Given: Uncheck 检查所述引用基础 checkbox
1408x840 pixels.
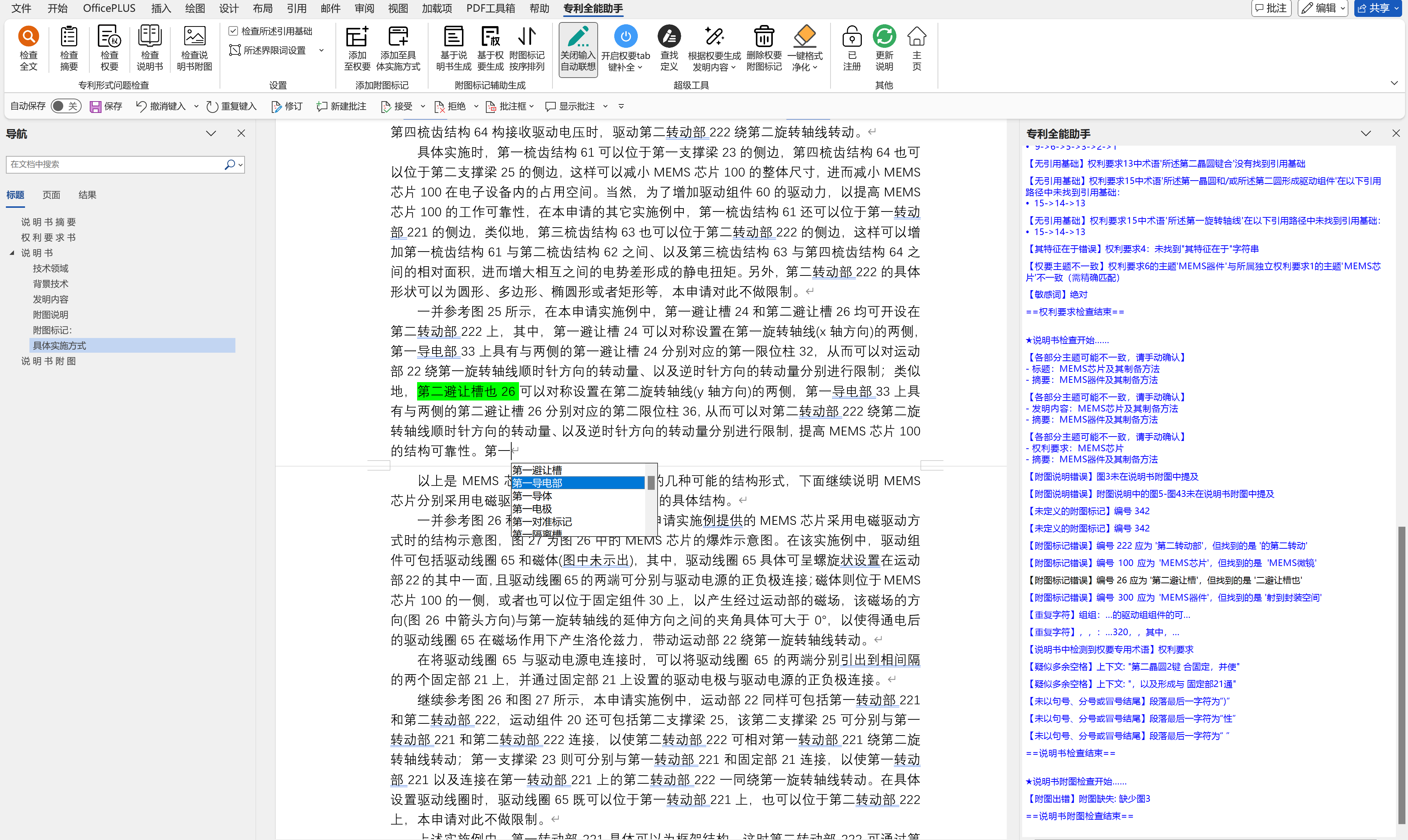Looking at the screenshot, I should [233, 31].
